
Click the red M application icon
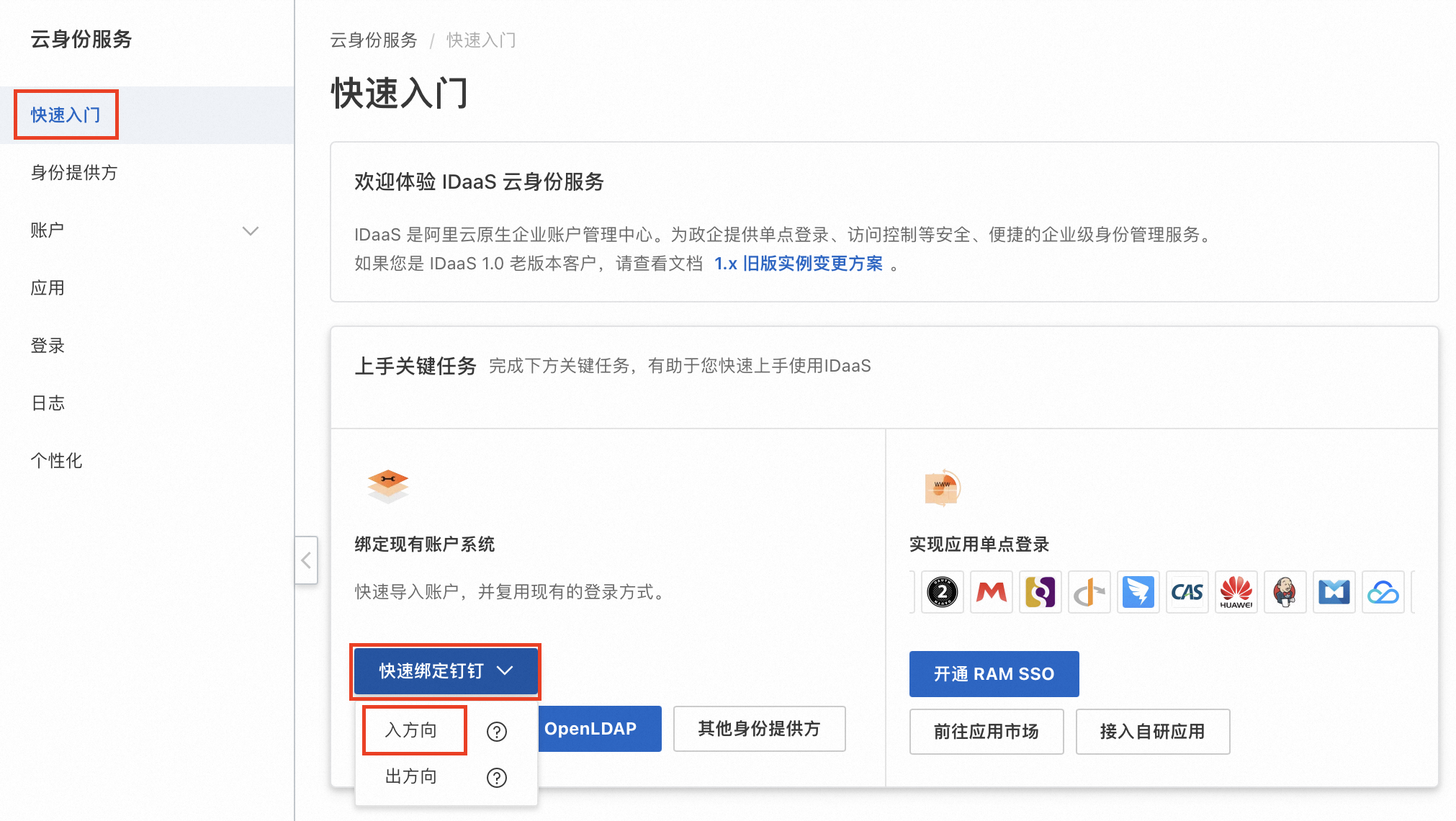coord(991,592)
